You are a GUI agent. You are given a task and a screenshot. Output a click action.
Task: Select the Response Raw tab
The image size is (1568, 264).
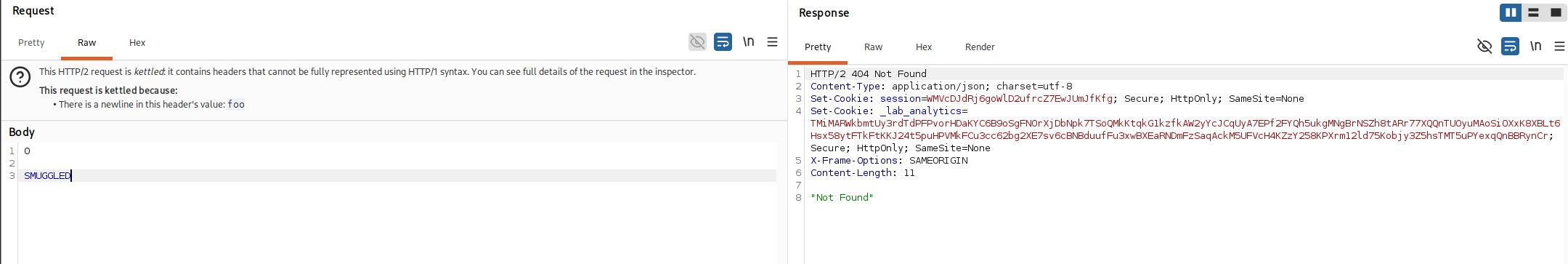coord(873,47)
